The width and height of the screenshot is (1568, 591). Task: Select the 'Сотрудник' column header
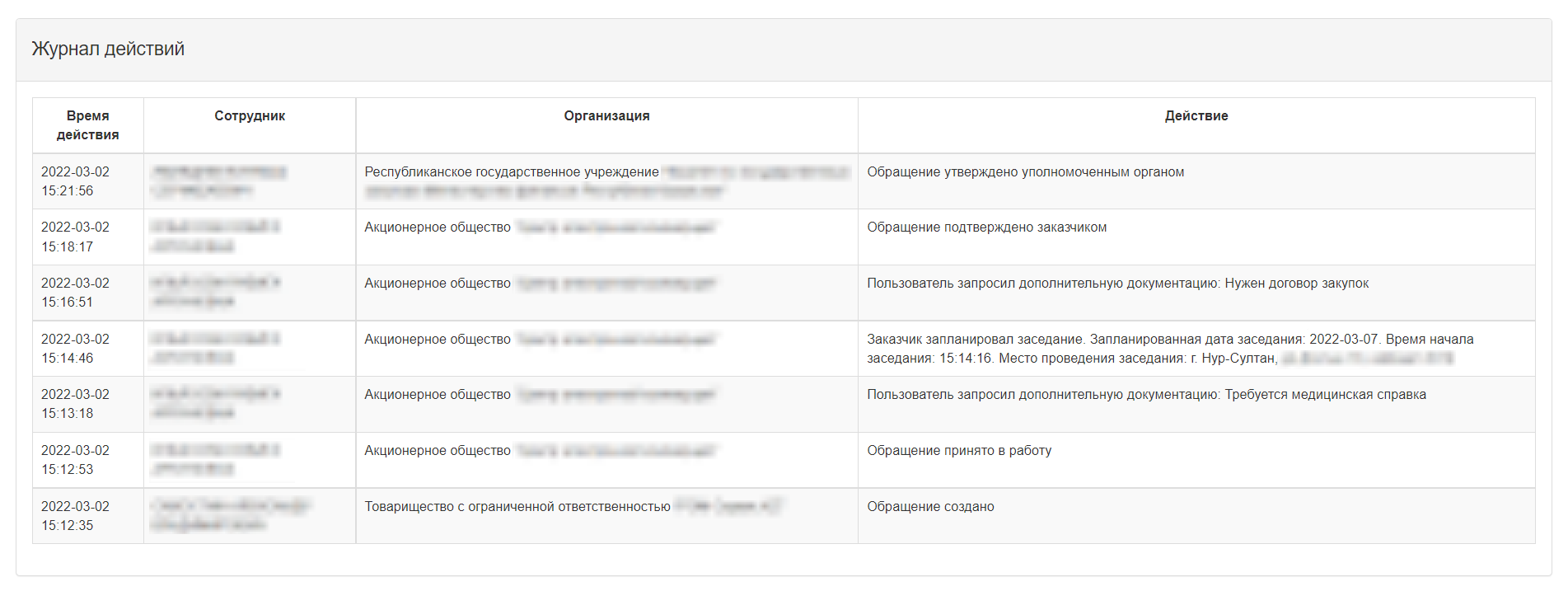[250, 116]
